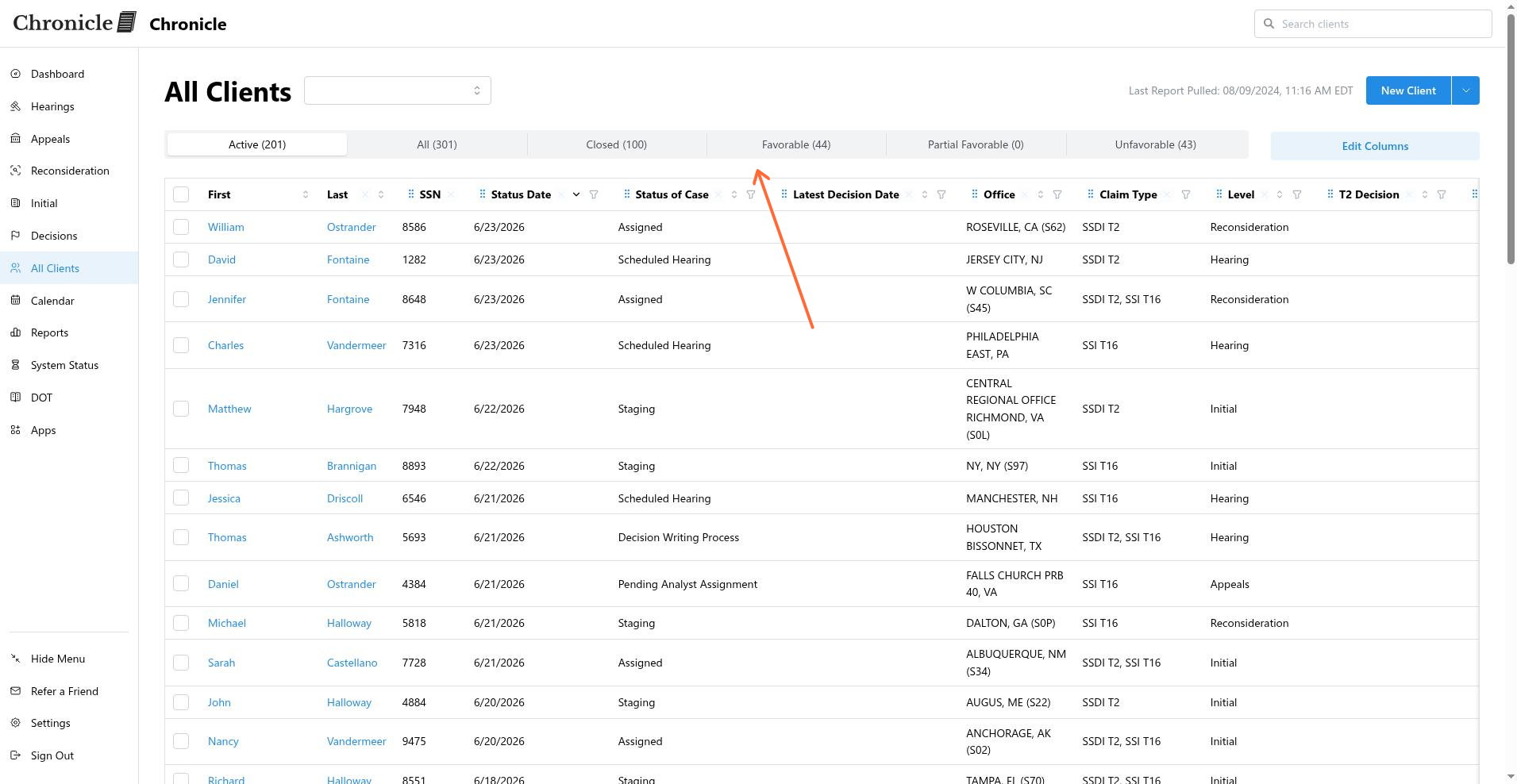The height and width of the screenshot is (784, 1517).
Task: Expand the New Client arrow menu
Action: (1465, 90)
